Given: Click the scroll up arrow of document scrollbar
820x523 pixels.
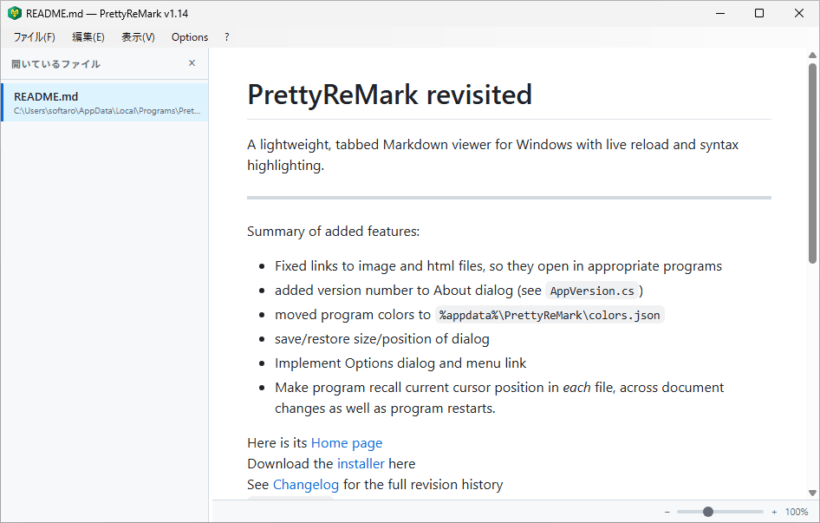Looking at the screenshot, I should click(812, 55).
